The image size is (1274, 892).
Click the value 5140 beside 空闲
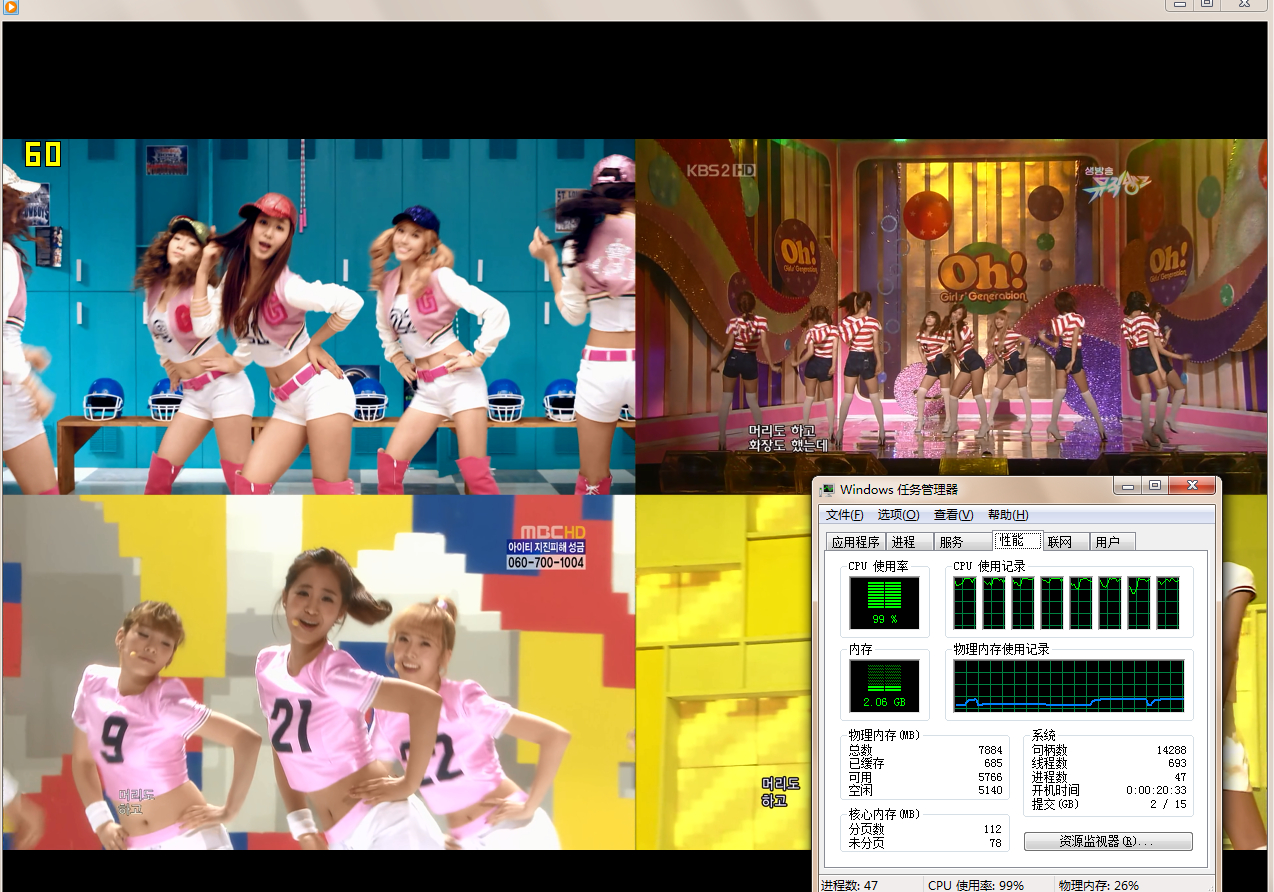pos(990,790)
